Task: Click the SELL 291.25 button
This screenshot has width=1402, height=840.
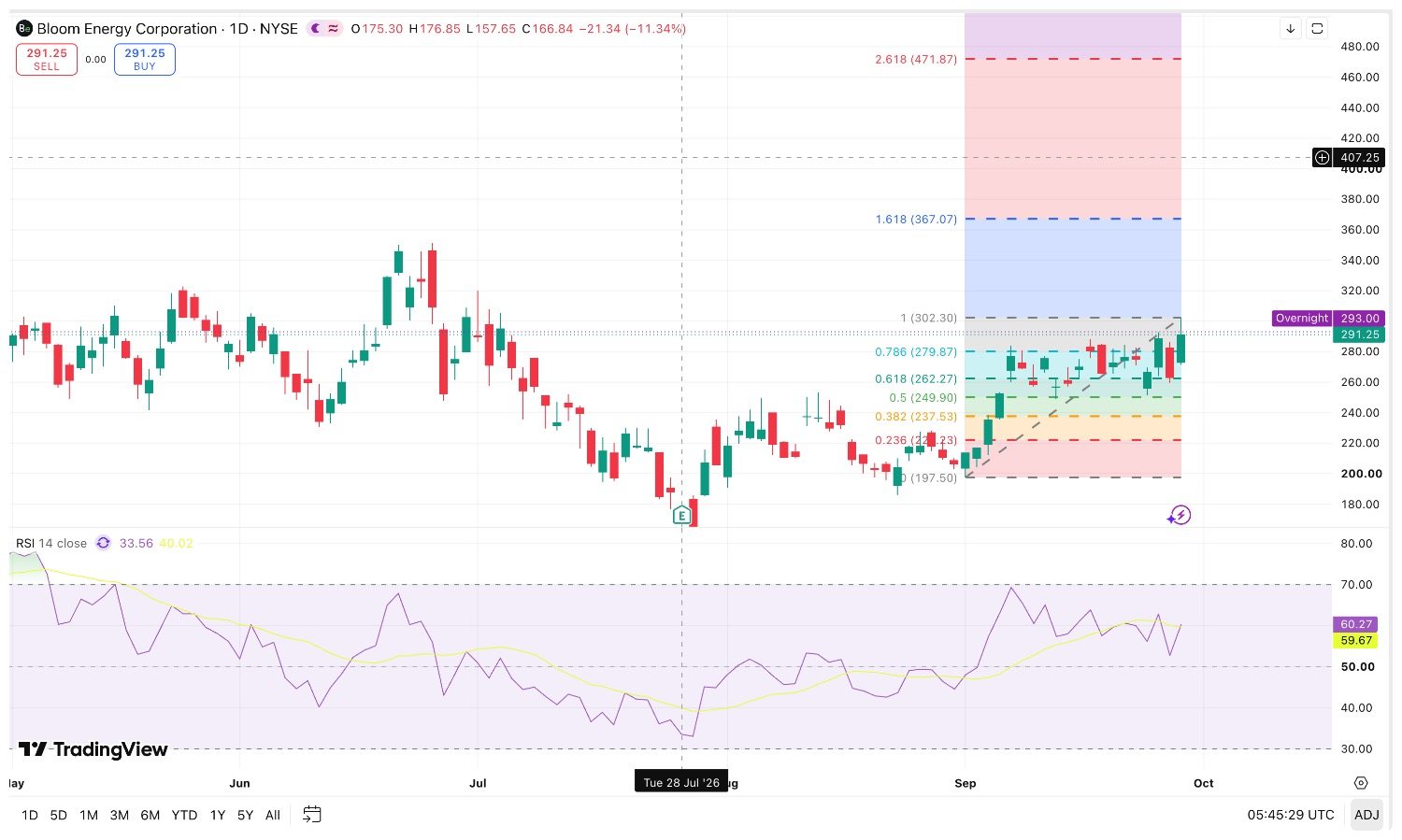Action: pos(47,60)
